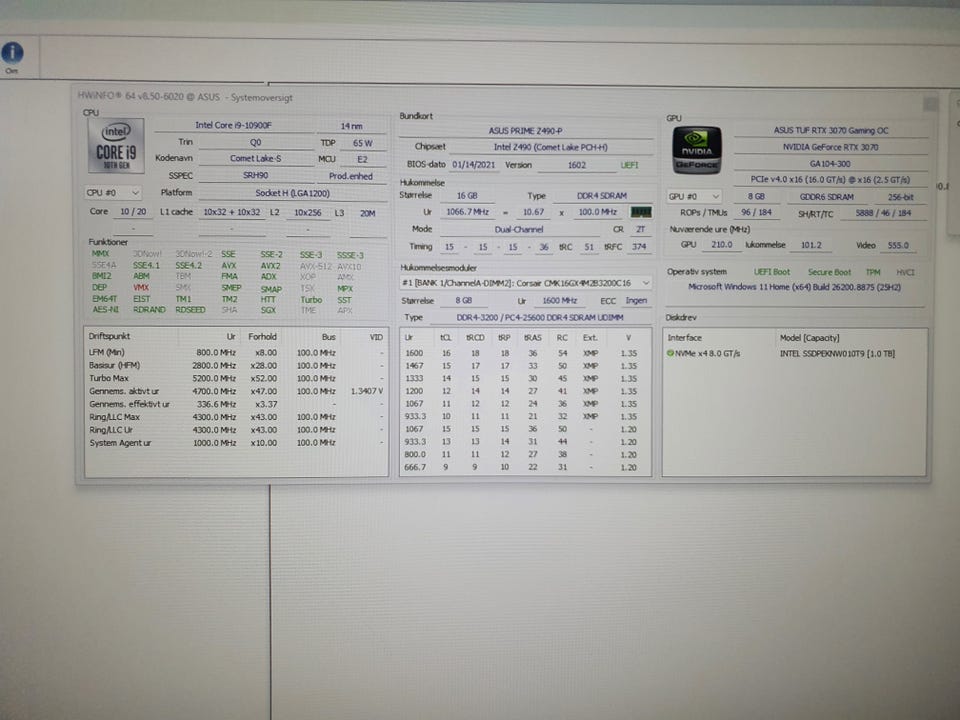Image resolution: width=960 pixels, height=720 pixels.
Task: Click the Video clock 555.0 value
Action: coord(898,246)
